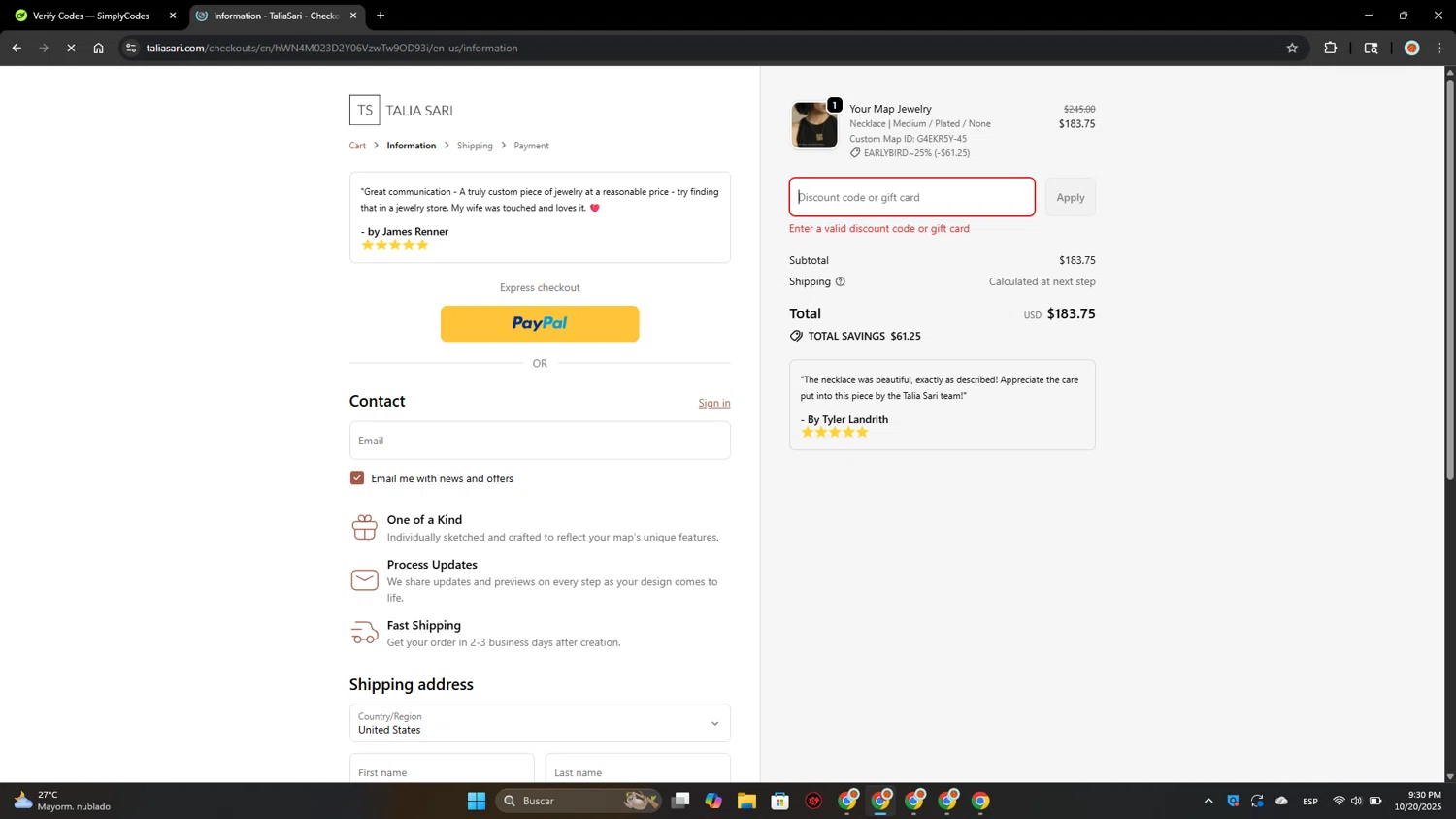Click the review by James Renner
The height and width of the screenshot is (819, 1456).
[x=540, y=217]
